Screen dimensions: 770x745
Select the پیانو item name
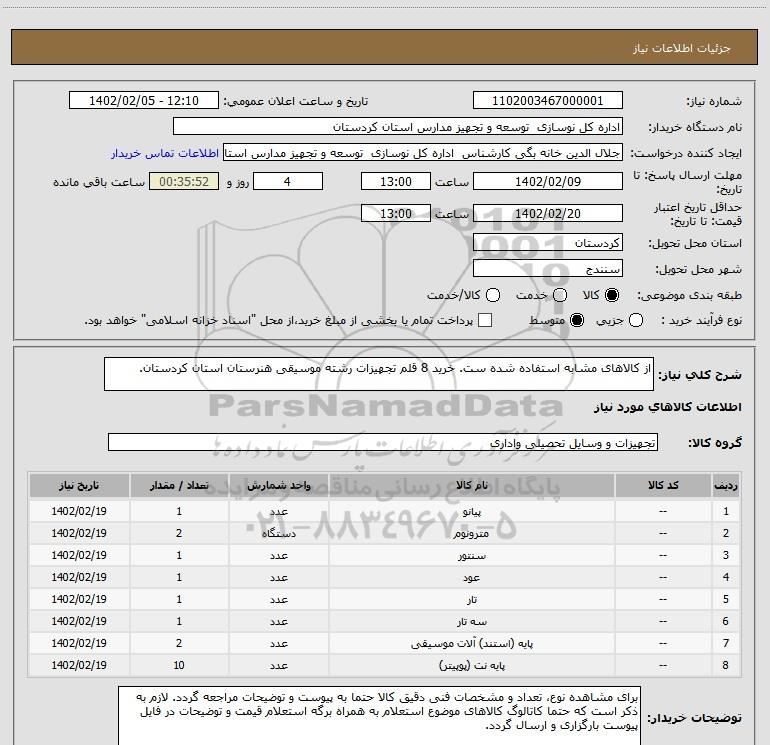471,512
